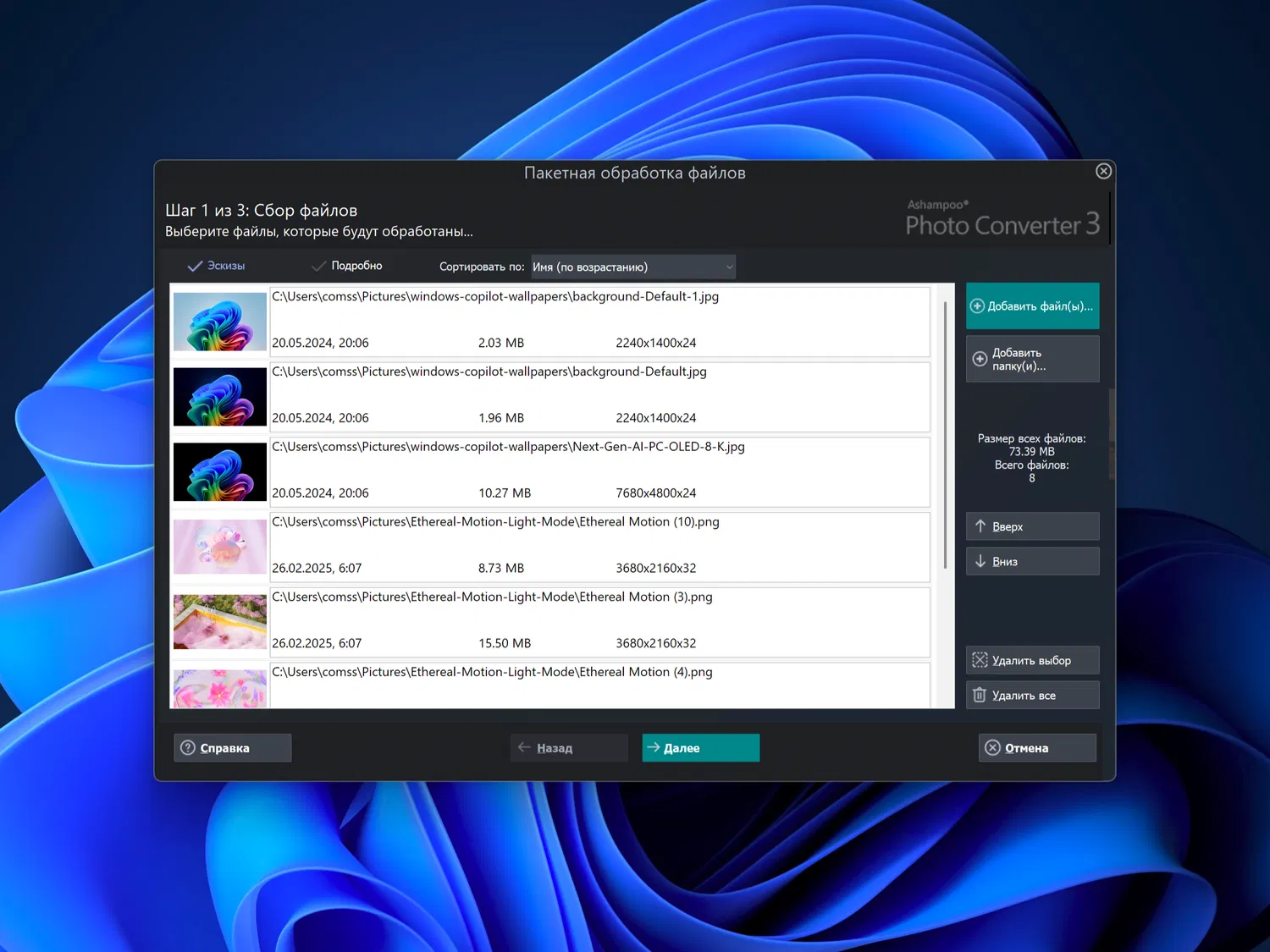
Task: Click the Ethereal Motion (10).png file path
Action: [495, 522]
